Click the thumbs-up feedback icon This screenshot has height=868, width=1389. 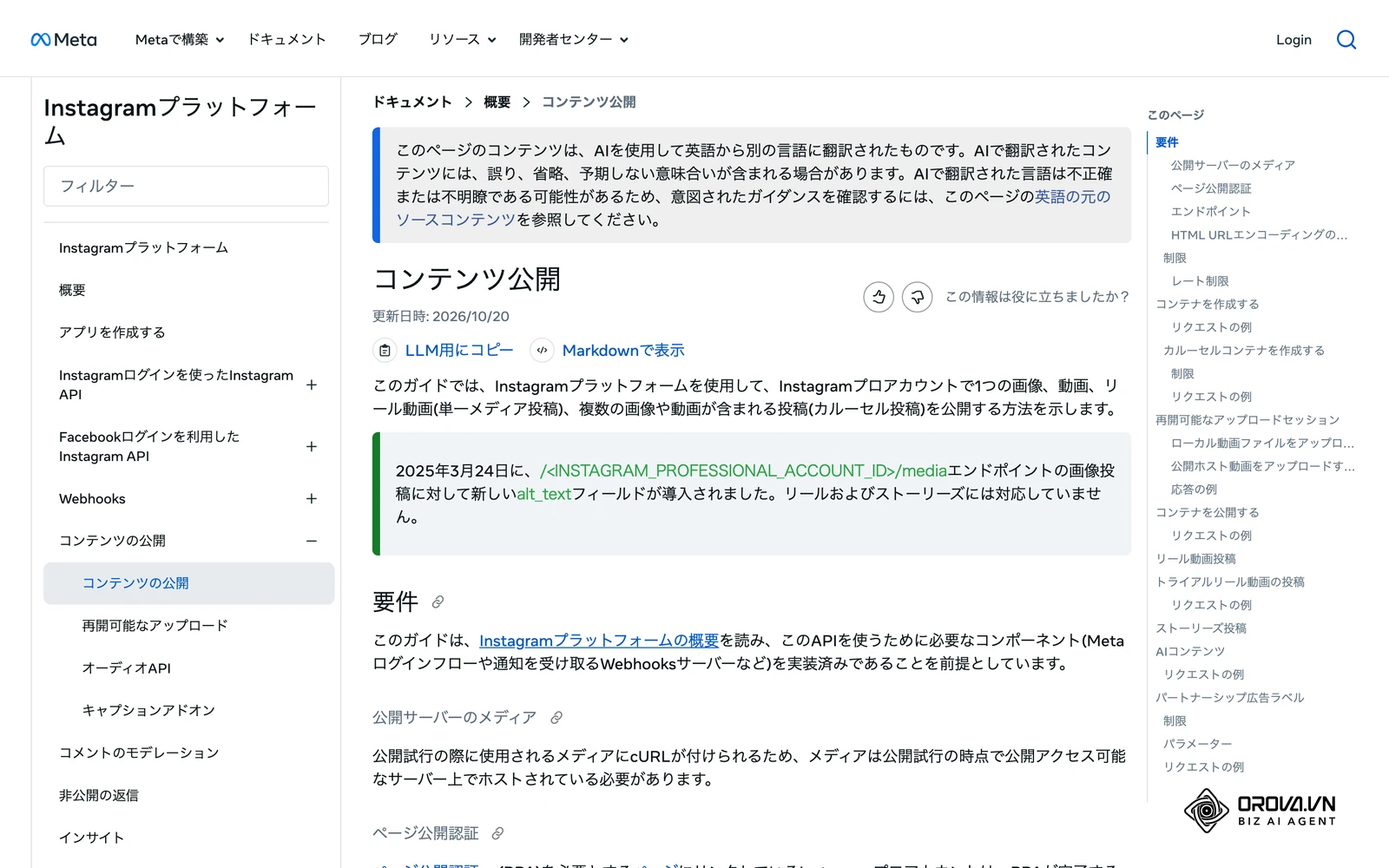[x=879, y=297]
